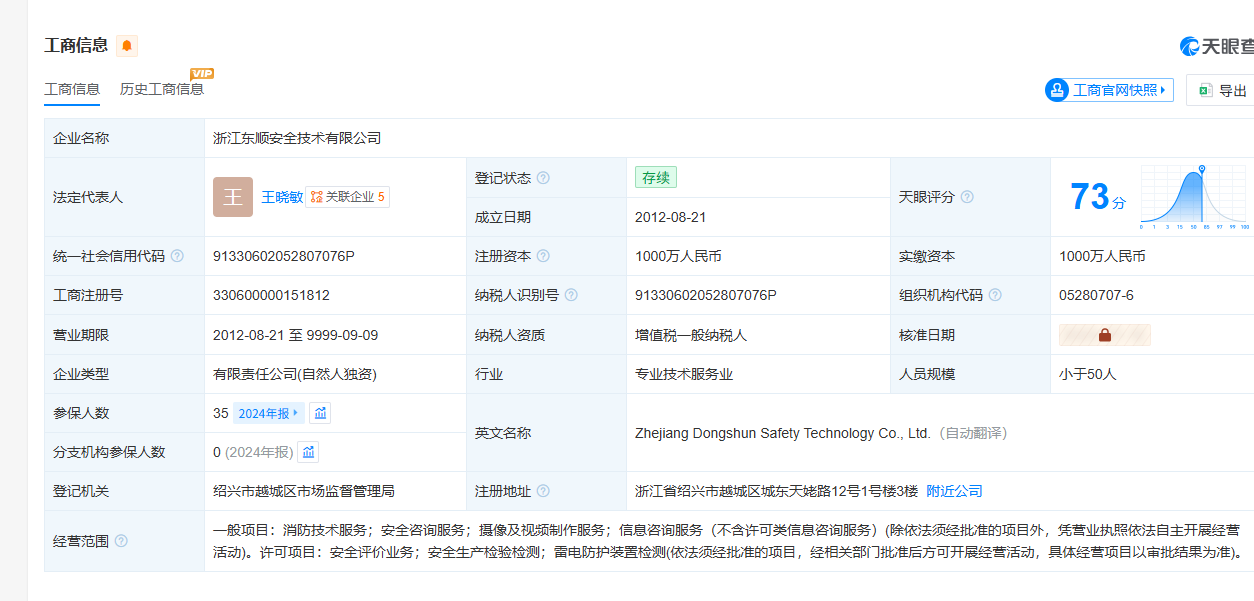Click help icon next to 注册资本
This screenshot has width=1254, height=601.
point(543,256)
